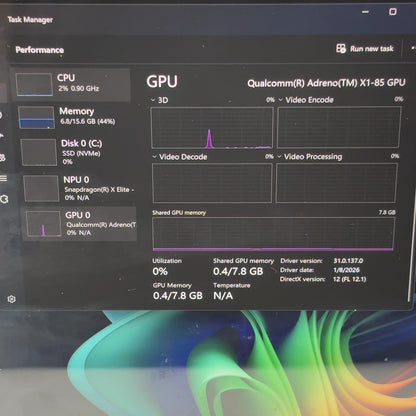Screen dimensions: 416x416
Task: Click the '0.4/7.8 GB' under GPU Memory
Action: (x=178, y=296)
